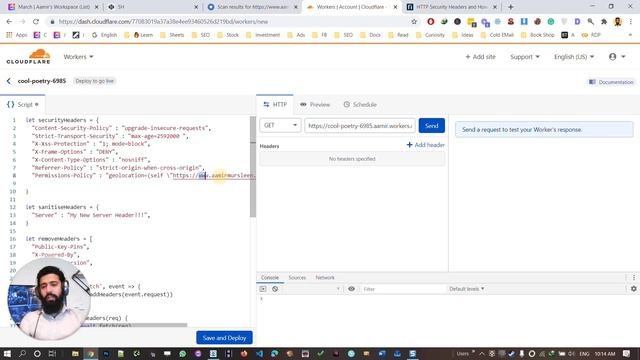Open the Workers dropdown menu
640x360 pixels.
tap(78, 57)
